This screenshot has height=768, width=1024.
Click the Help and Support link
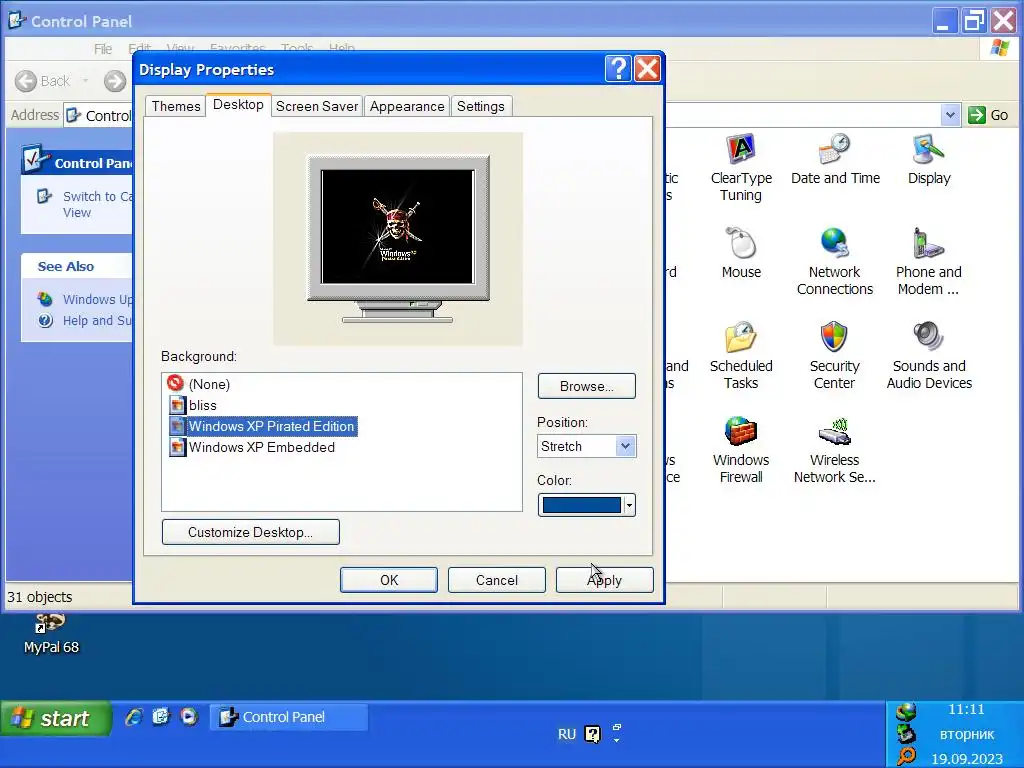click(97, 321)
